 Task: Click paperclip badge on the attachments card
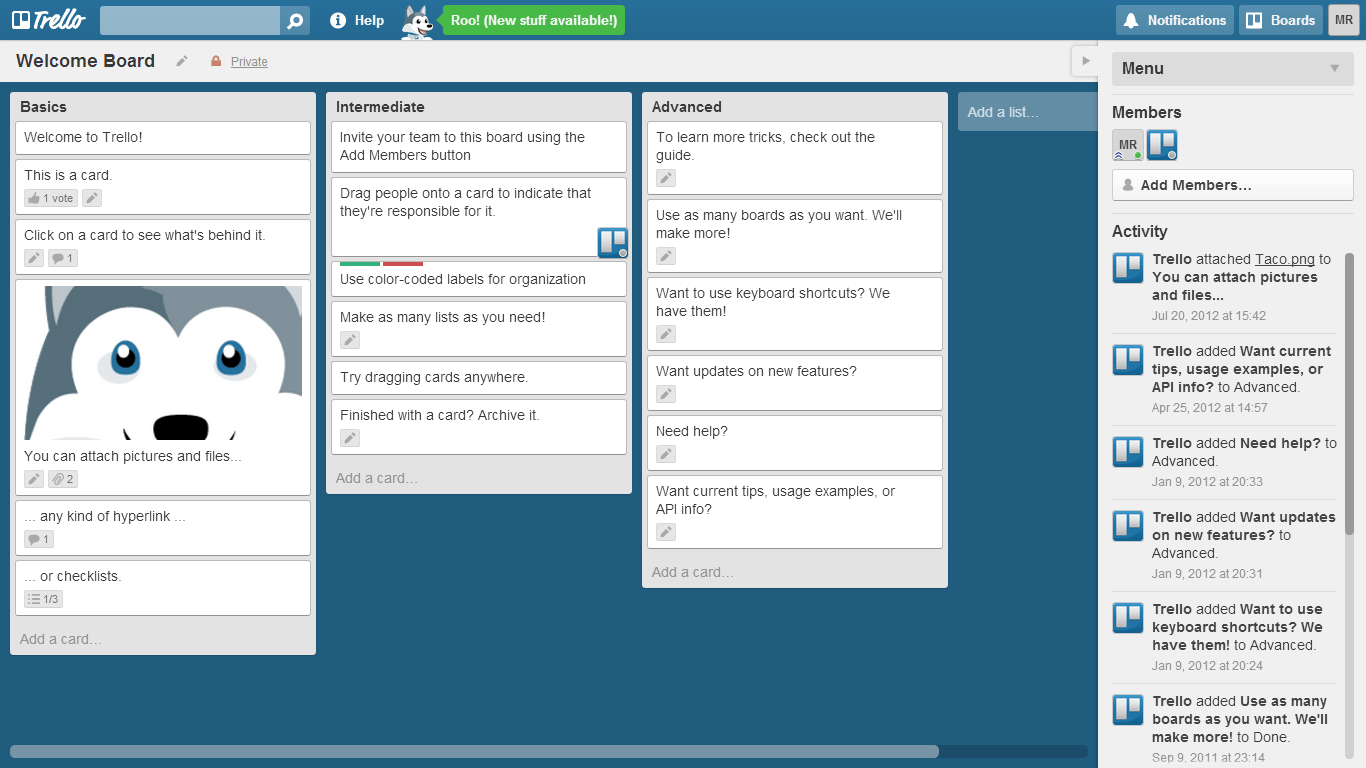click(x=61, y=479)
